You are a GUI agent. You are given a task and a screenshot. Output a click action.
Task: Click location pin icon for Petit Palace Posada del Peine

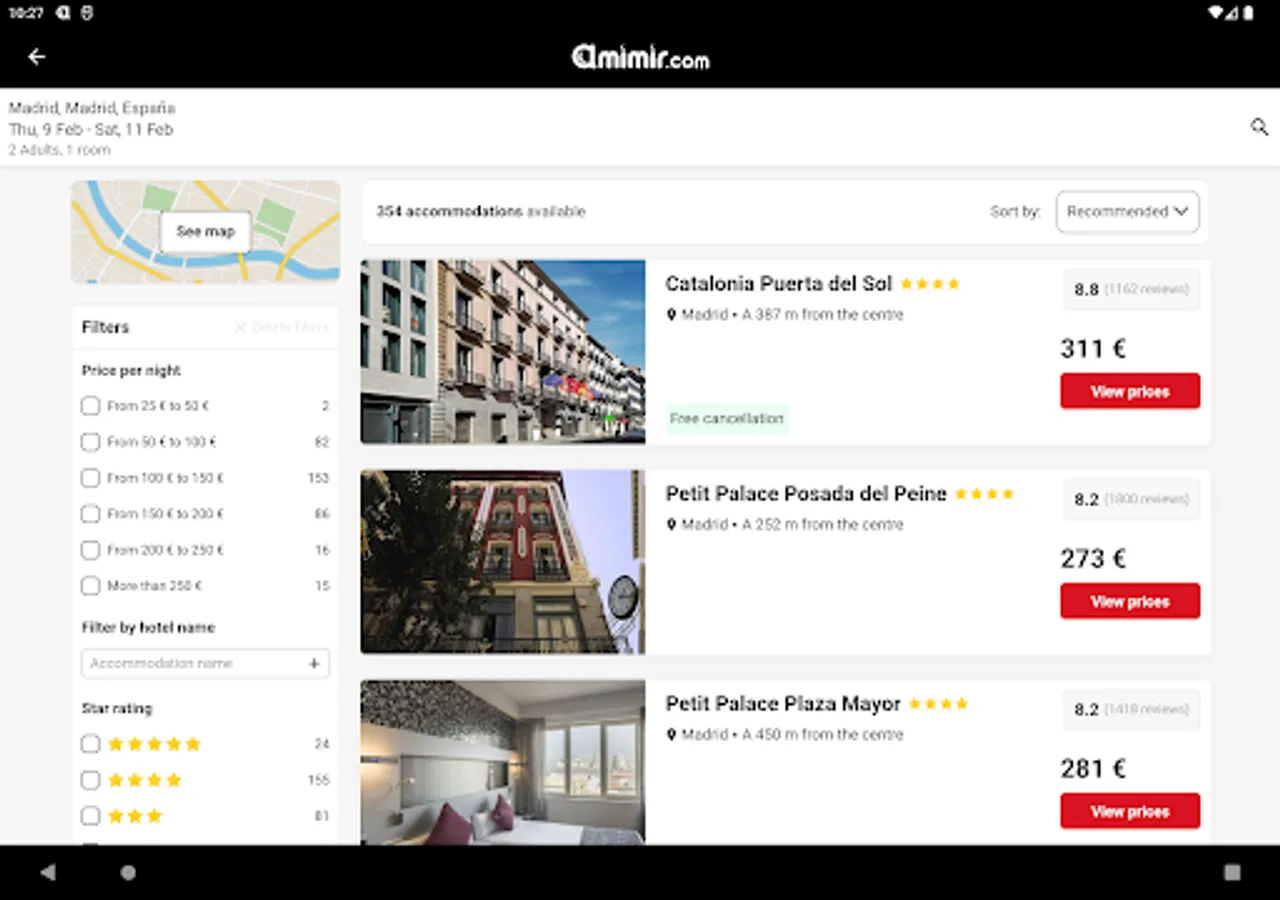pyautogui.click(x=672, y=525)
